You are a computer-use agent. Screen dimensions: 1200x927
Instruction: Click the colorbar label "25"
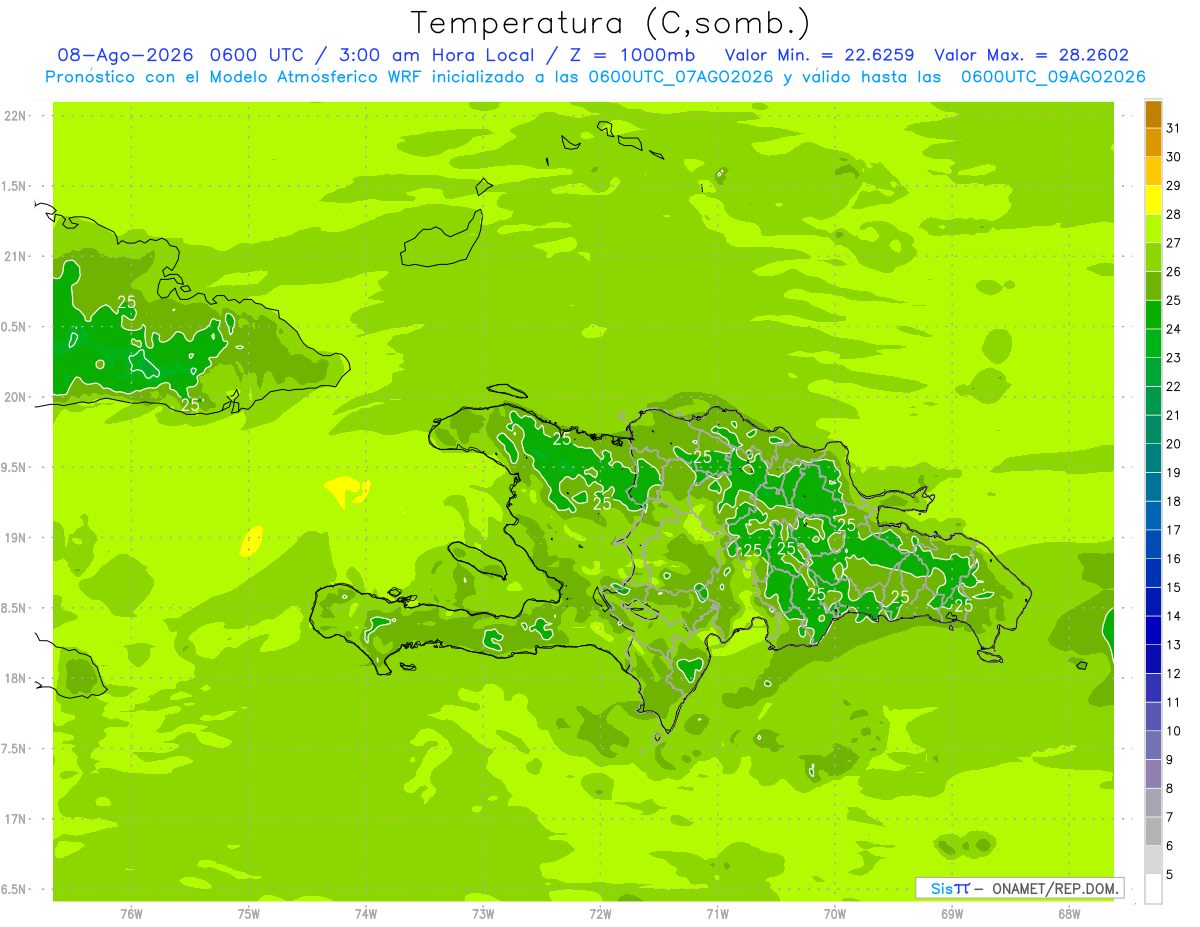click(1173, 300)
